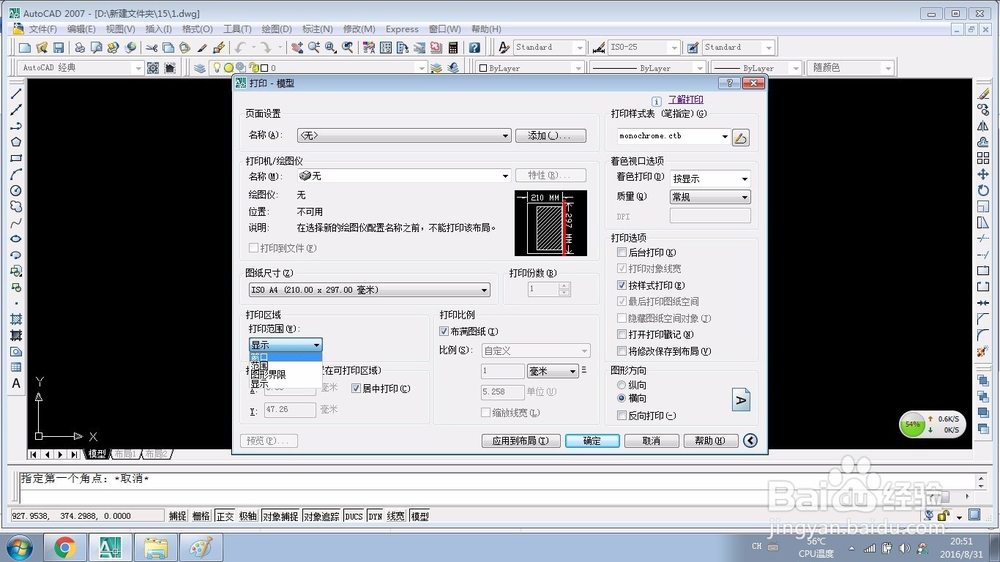This screenshot has height=562, width=1000.
Task: Open the 着色打印 按显示 dropdown
Action: pyautogui.click(x=710, y=179)
